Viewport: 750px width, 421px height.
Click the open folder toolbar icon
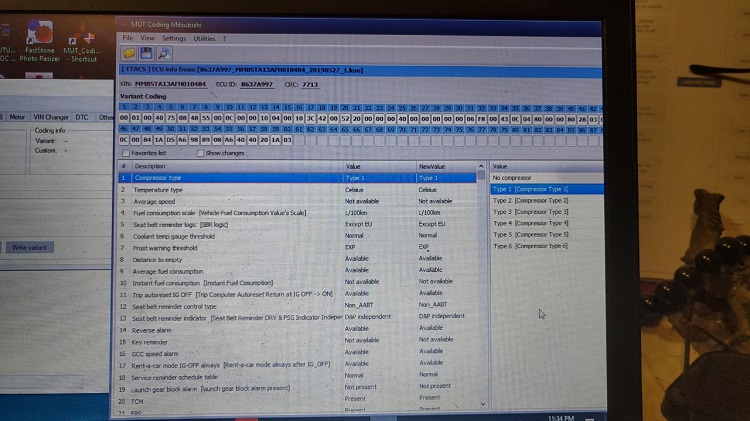pyautogui.click(x=129, y=53)
